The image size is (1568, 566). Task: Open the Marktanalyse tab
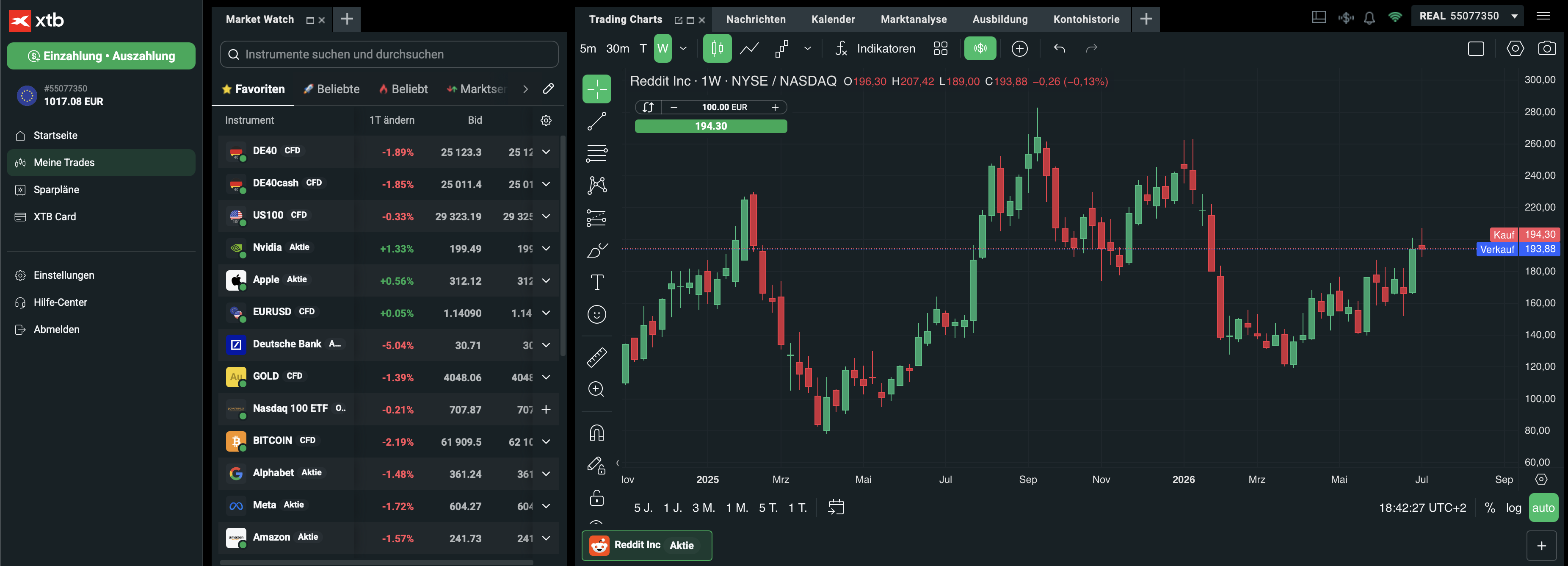[x=913, y=19]
